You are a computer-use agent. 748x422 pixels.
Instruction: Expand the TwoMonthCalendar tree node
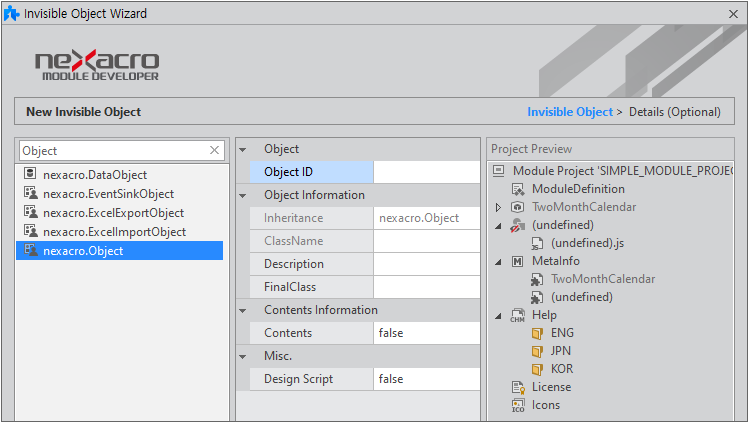click(x=499, y=207)
